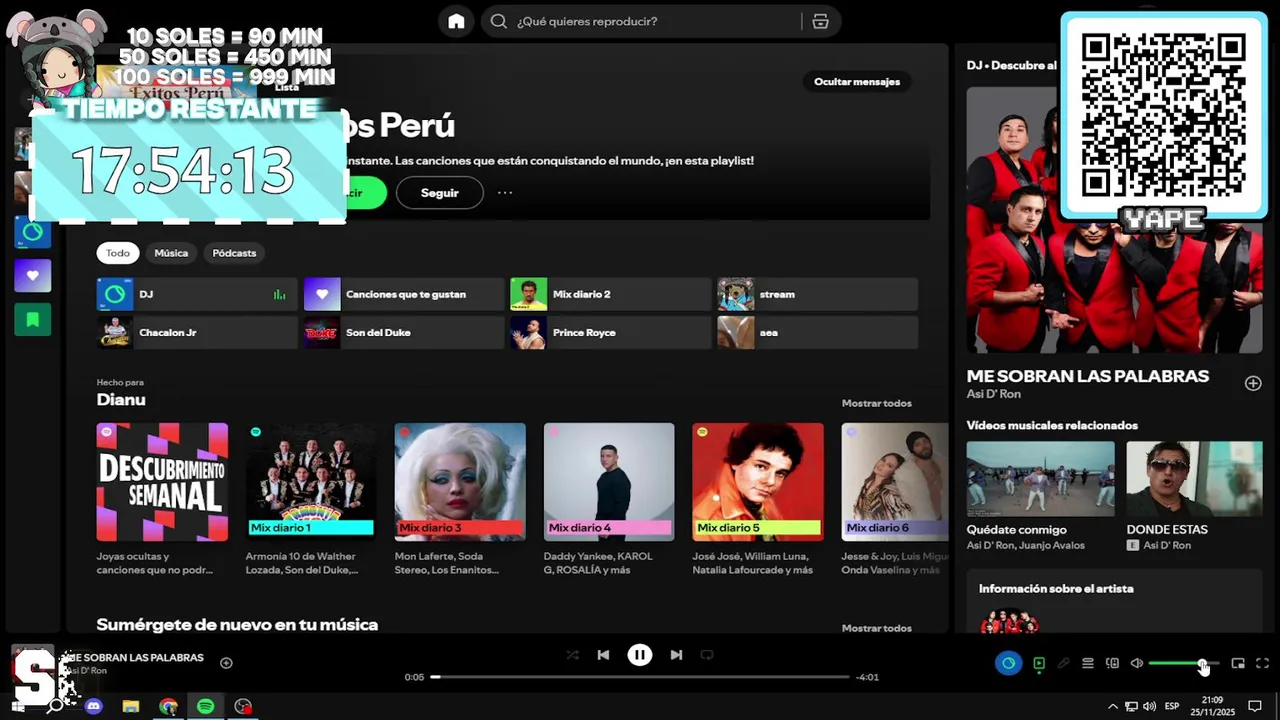The width and height of the screenshot is (1280, 720).
Task: Click the system tray network icon
Action: (1131, 706)
